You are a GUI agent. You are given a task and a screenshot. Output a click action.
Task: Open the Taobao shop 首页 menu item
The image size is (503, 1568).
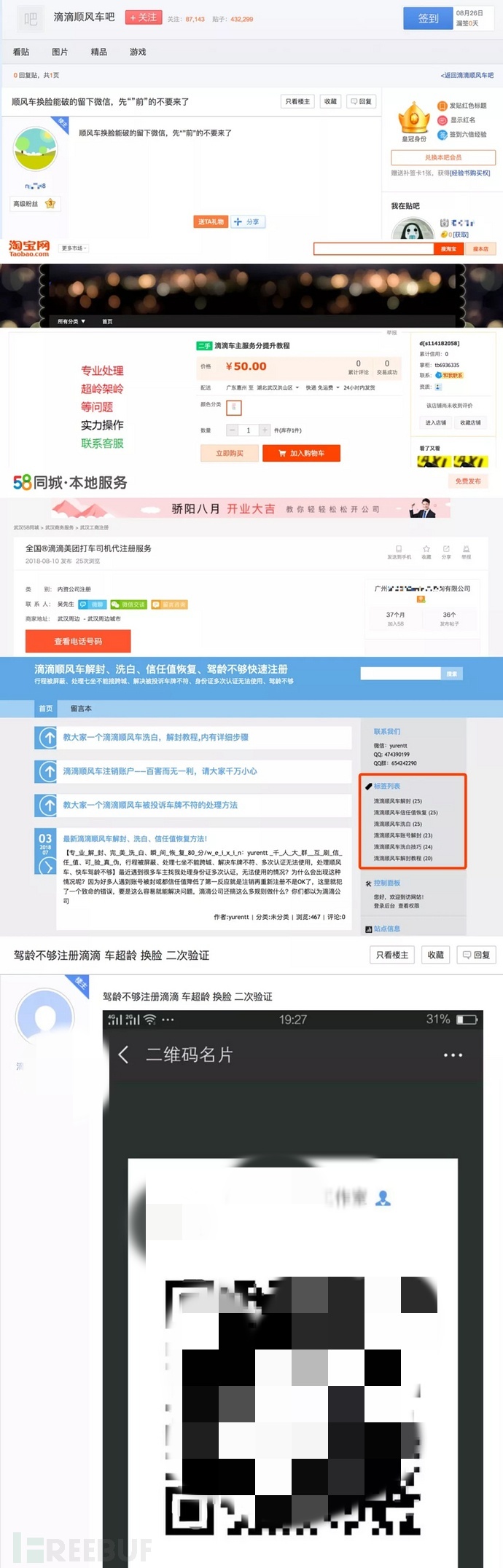pos(107,321)
